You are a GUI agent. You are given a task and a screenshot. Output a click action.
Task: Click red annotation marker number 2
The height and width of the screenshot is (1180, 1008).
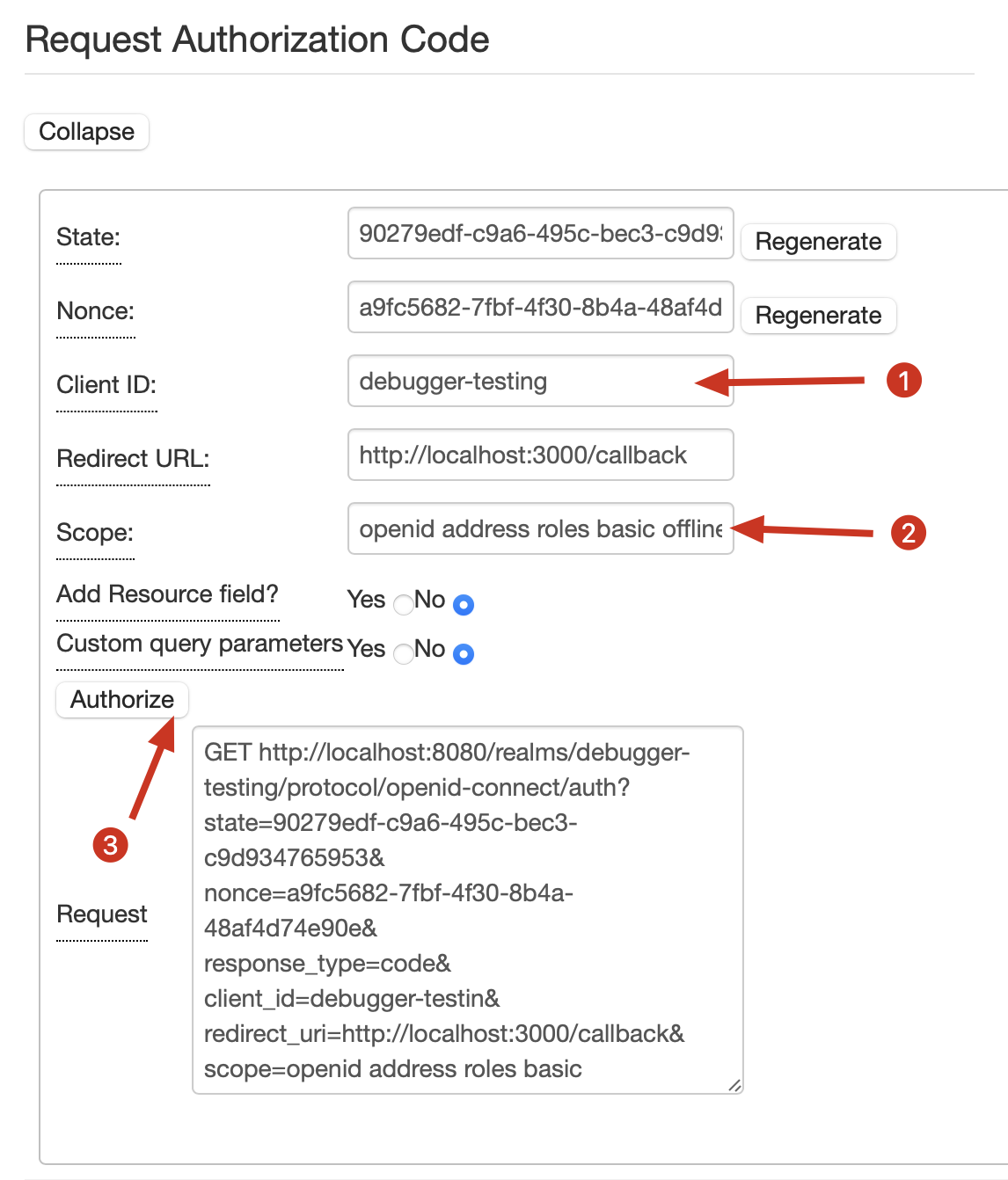coord(909,532)
